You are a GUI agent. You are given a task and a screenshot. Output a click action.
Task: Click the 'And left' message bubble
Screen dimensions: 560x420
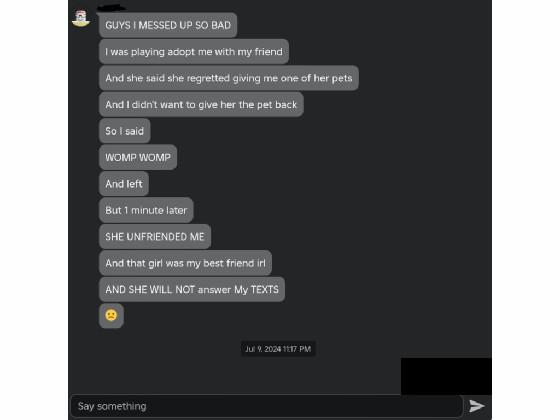(x=124, y=184)
